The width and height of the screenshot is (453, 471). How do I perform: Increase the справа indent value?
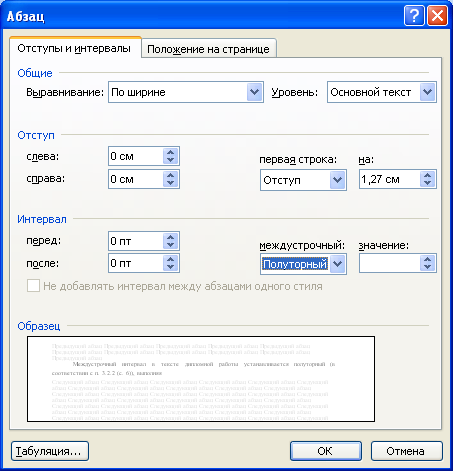click(170, 175)
